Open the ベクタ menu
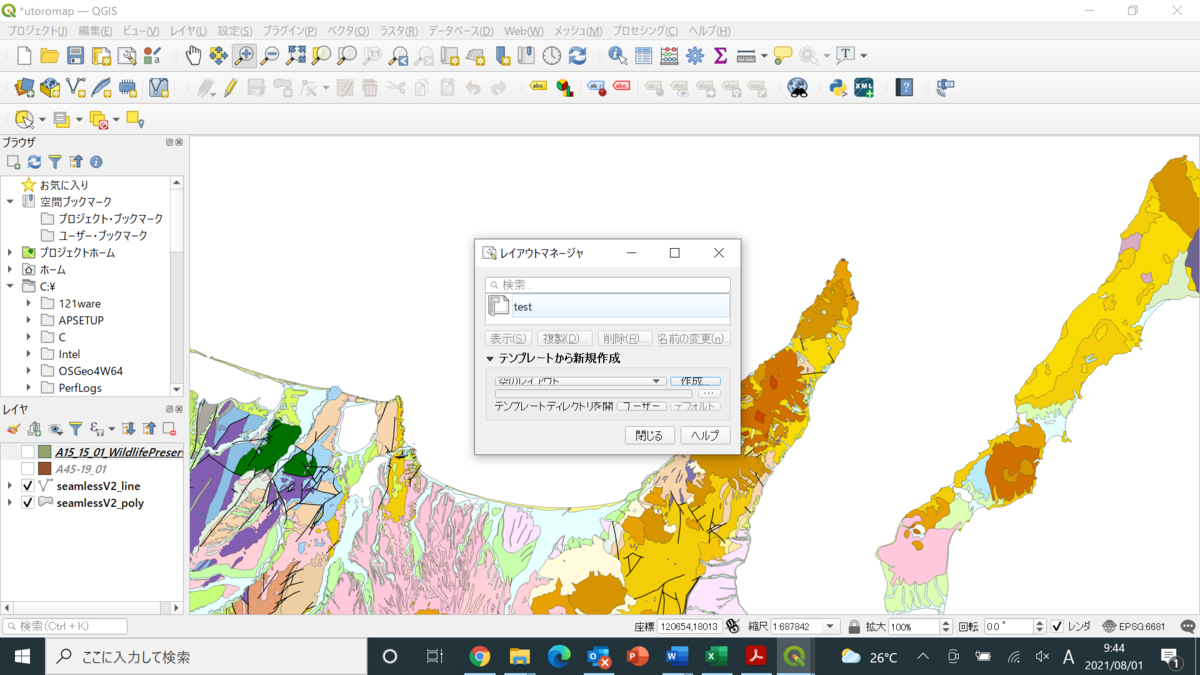The width and height of the screenshot is (1200, 675). [349, 31]
